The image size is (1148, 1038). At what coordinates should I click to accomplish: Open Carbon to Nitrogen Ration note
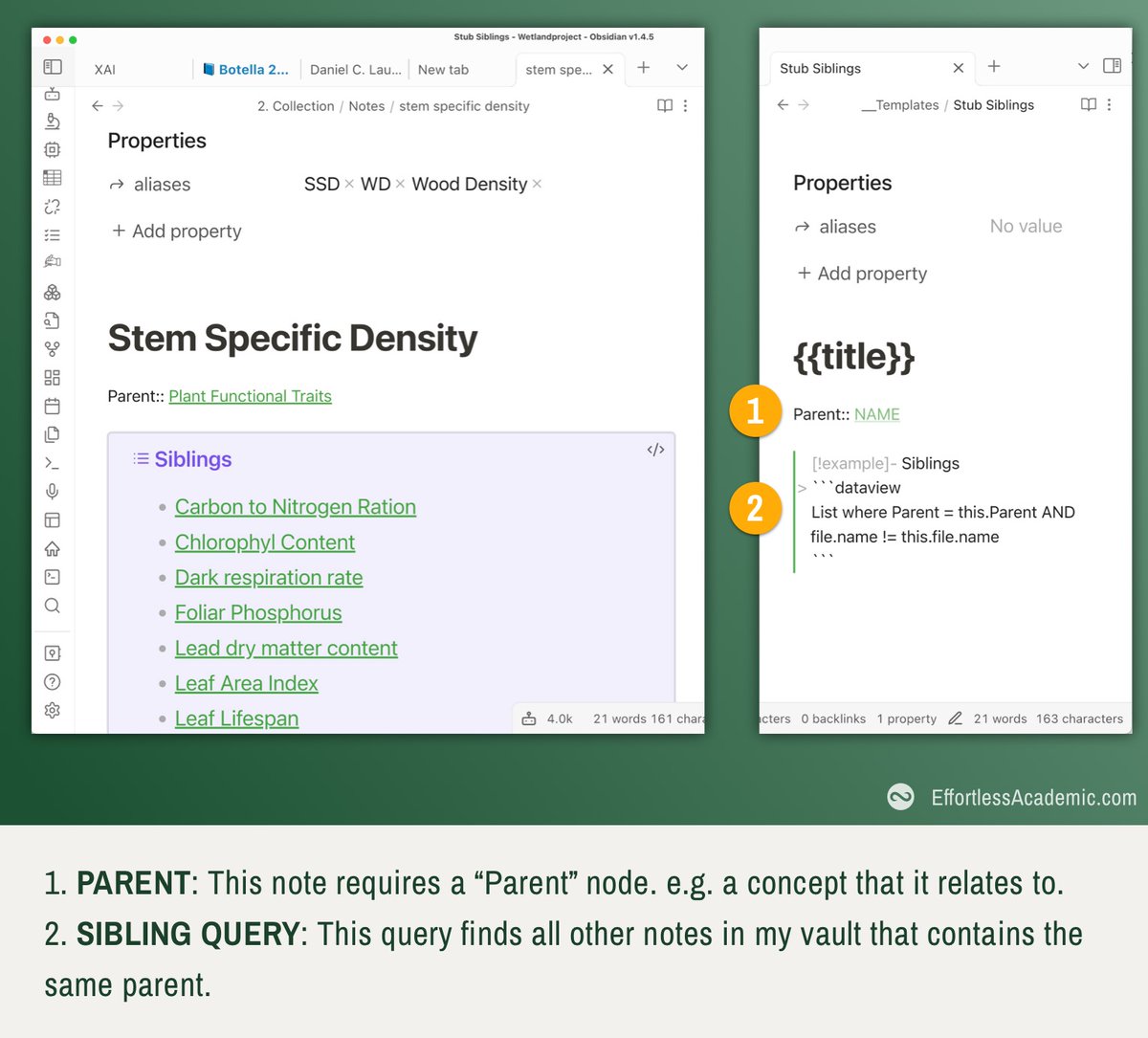tap(296, 507)
